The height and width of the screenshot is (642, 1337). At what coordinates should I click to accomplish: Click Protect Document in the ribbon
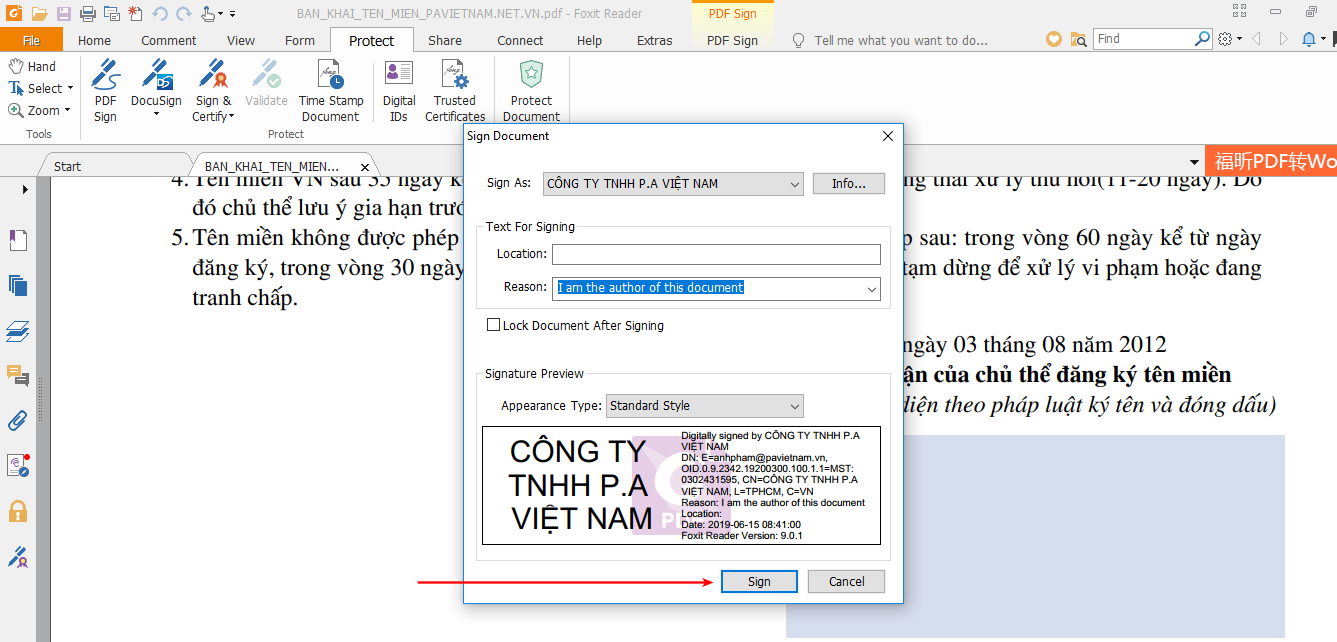pyautogui.click(x=531, y=91)
